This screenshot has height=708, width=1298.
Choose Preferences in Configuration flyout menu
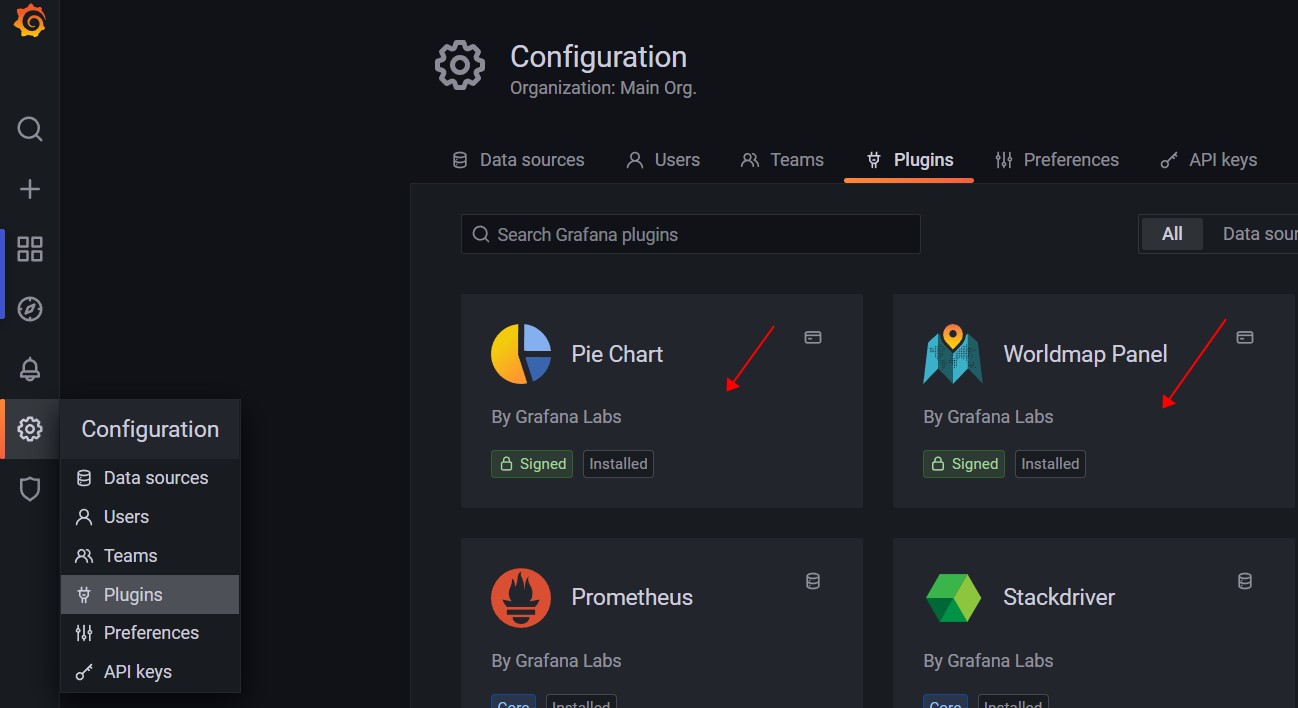[150, 633]
